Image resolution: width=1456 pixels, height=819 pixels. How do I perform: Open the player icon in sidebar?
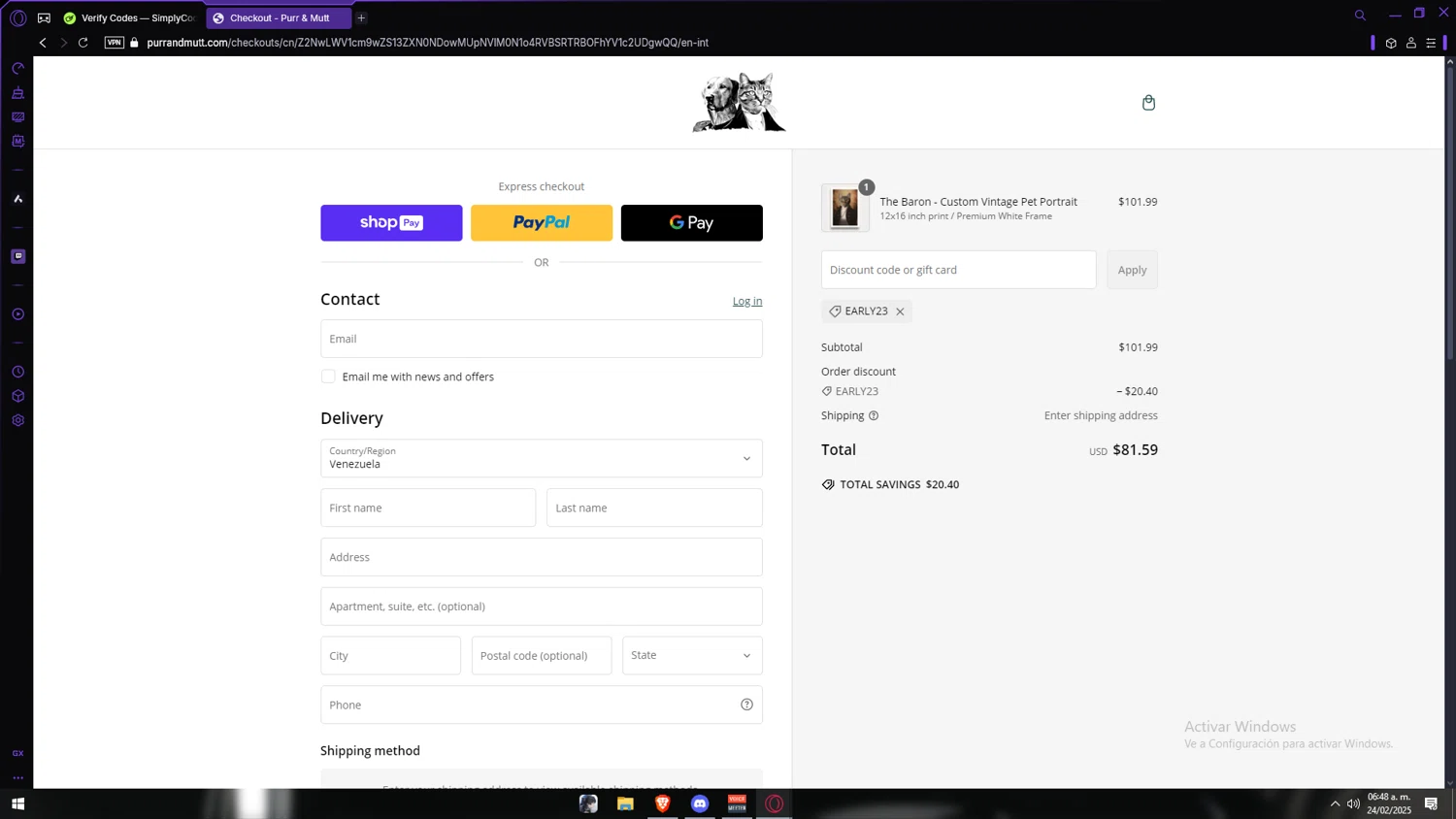[x=17, y=314]
